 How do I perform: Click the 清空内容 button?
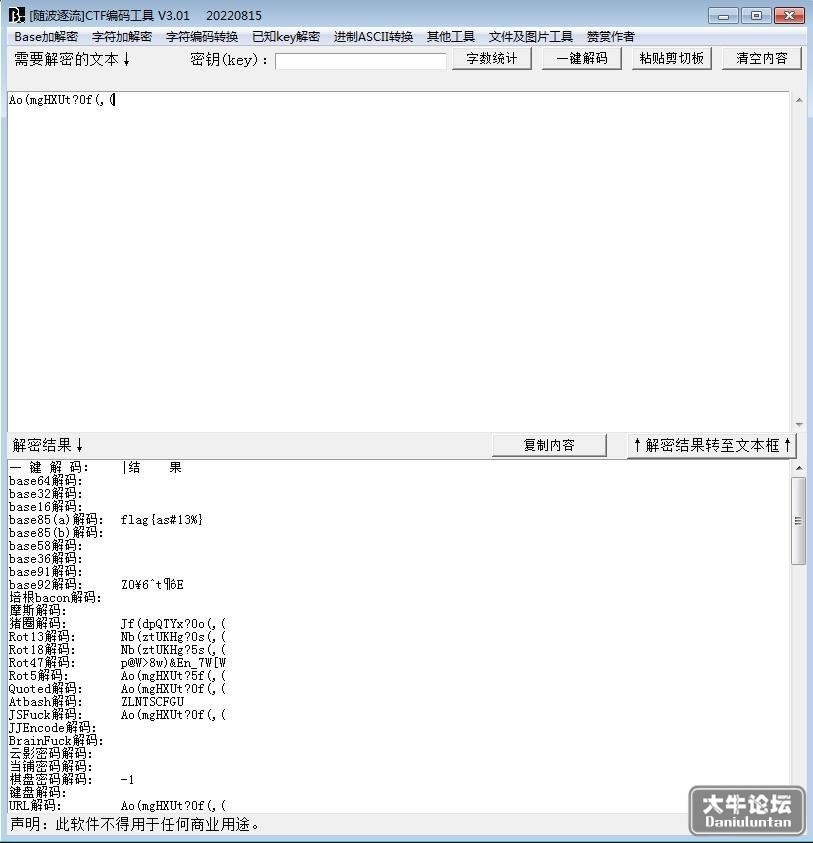[x=761, y=58]
